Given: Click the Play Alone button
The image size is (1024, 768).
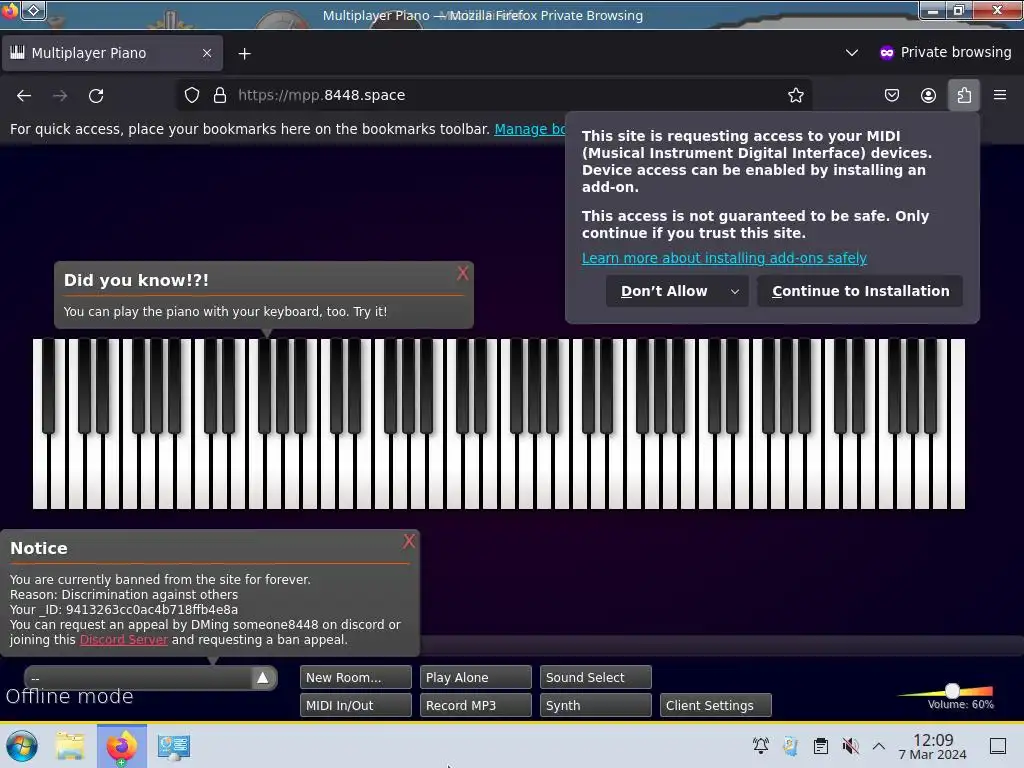Looking at the screenshot, I should [475, 677].
